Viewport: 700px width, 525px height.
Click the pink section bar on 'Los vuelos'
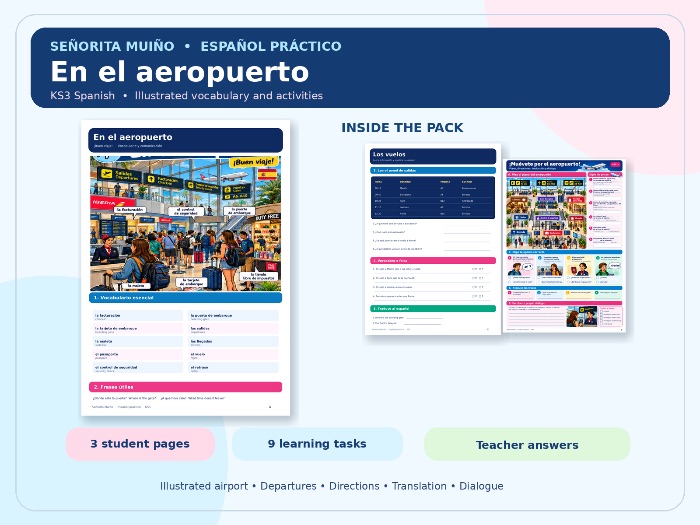coord(433,260)
